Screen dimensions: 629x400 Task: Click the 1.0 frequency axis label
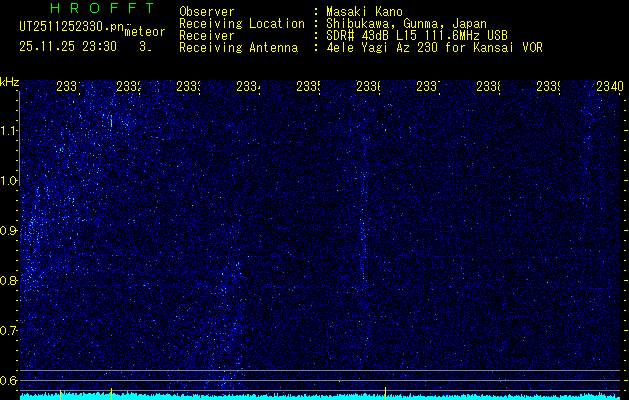tap(9, 181)
